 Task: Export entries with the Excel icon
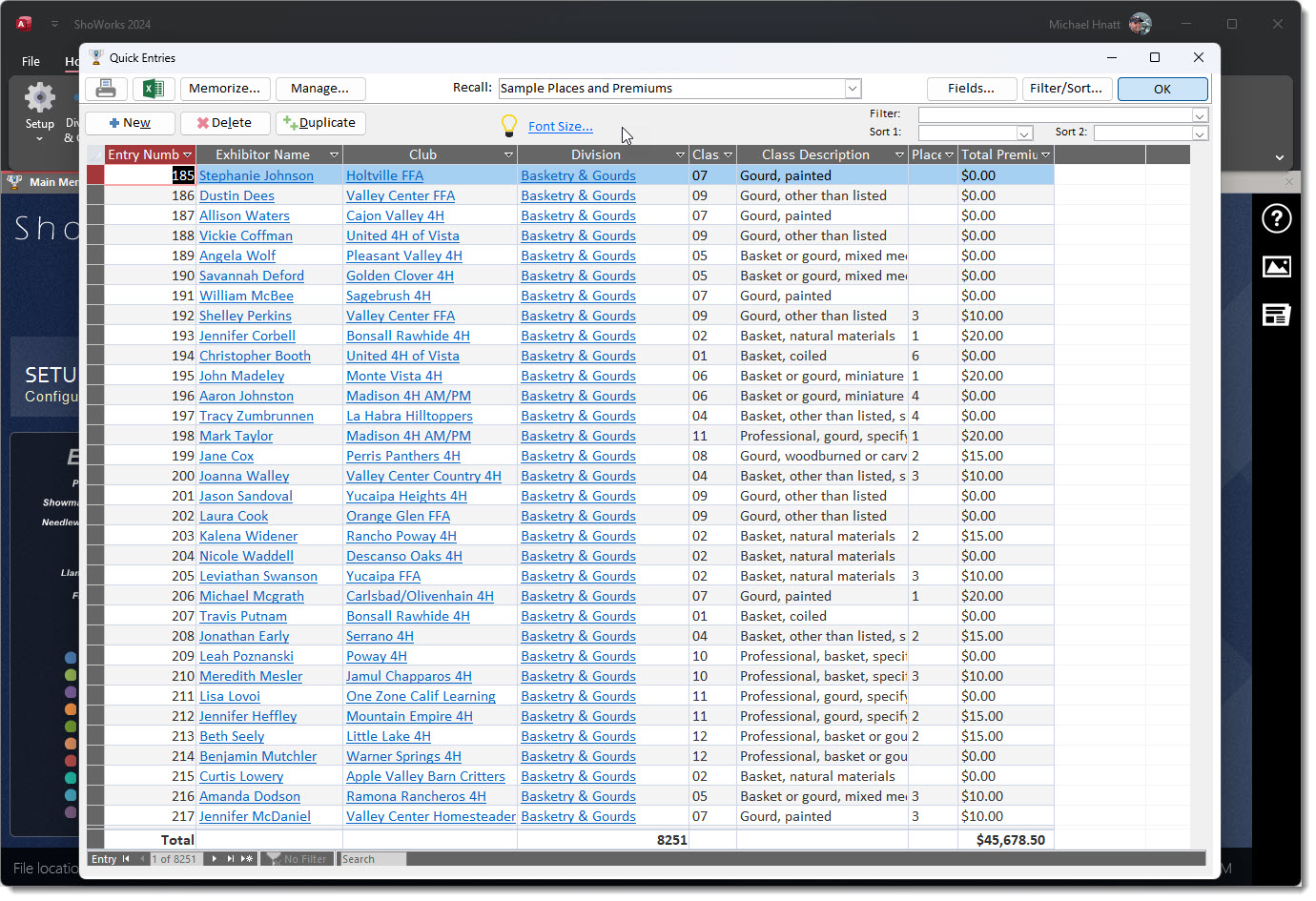coord(153,89)
